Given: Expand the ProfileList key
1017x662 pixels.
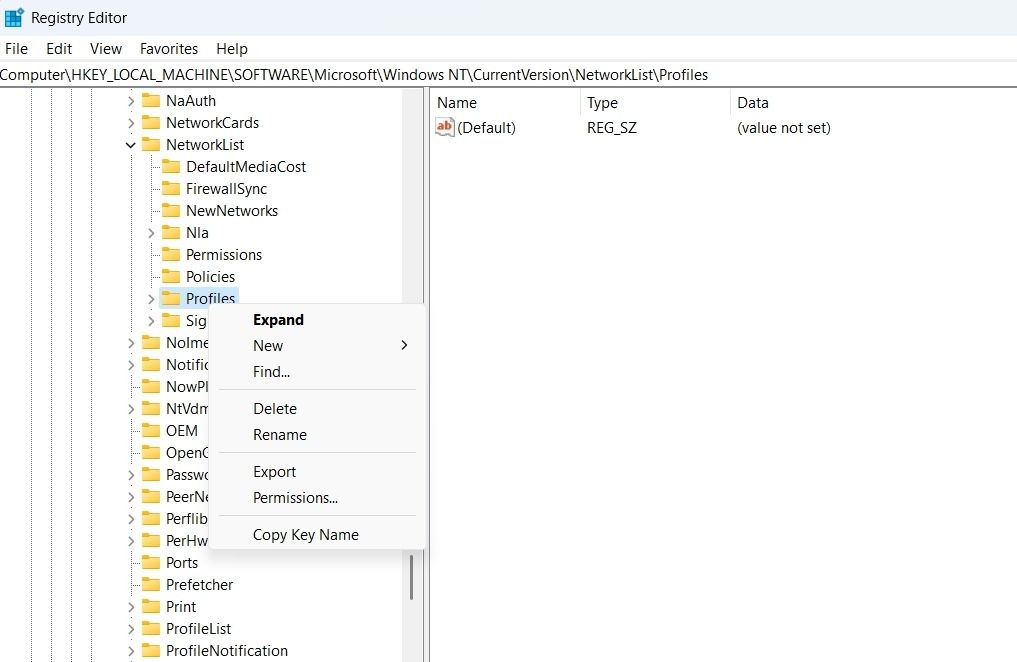Looking at the screenshot, I should pos(131,629).
